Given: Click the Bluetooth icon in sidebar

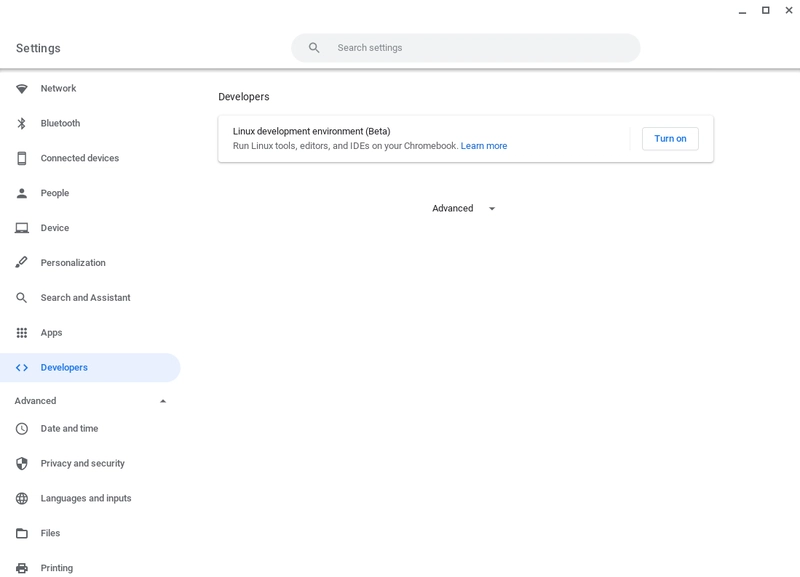Looking at the screenshot, I should pos(22,124).
